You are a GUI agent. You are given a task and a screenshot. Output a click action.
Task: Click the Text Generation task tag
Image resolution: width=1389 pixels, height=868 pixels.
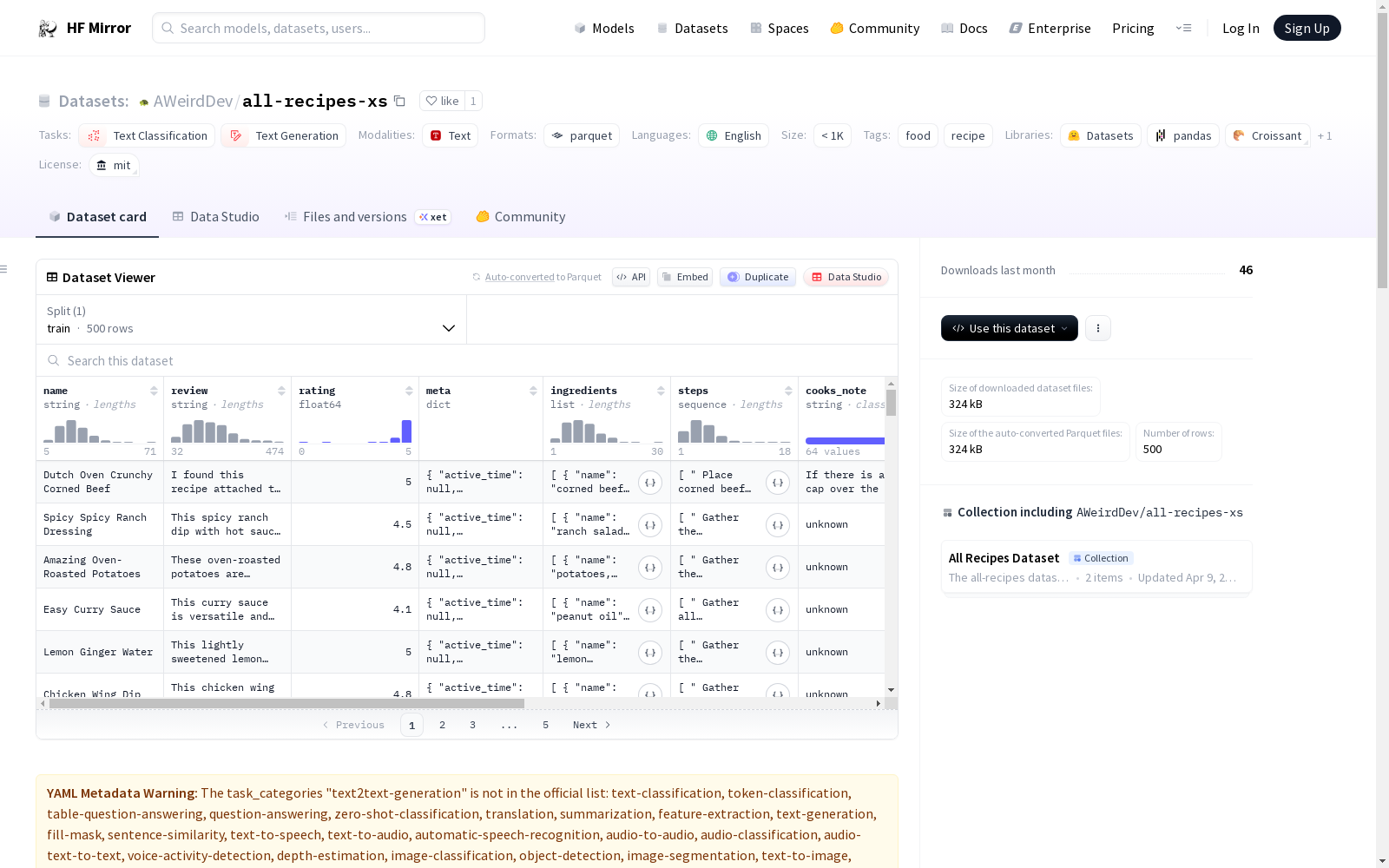283,135
